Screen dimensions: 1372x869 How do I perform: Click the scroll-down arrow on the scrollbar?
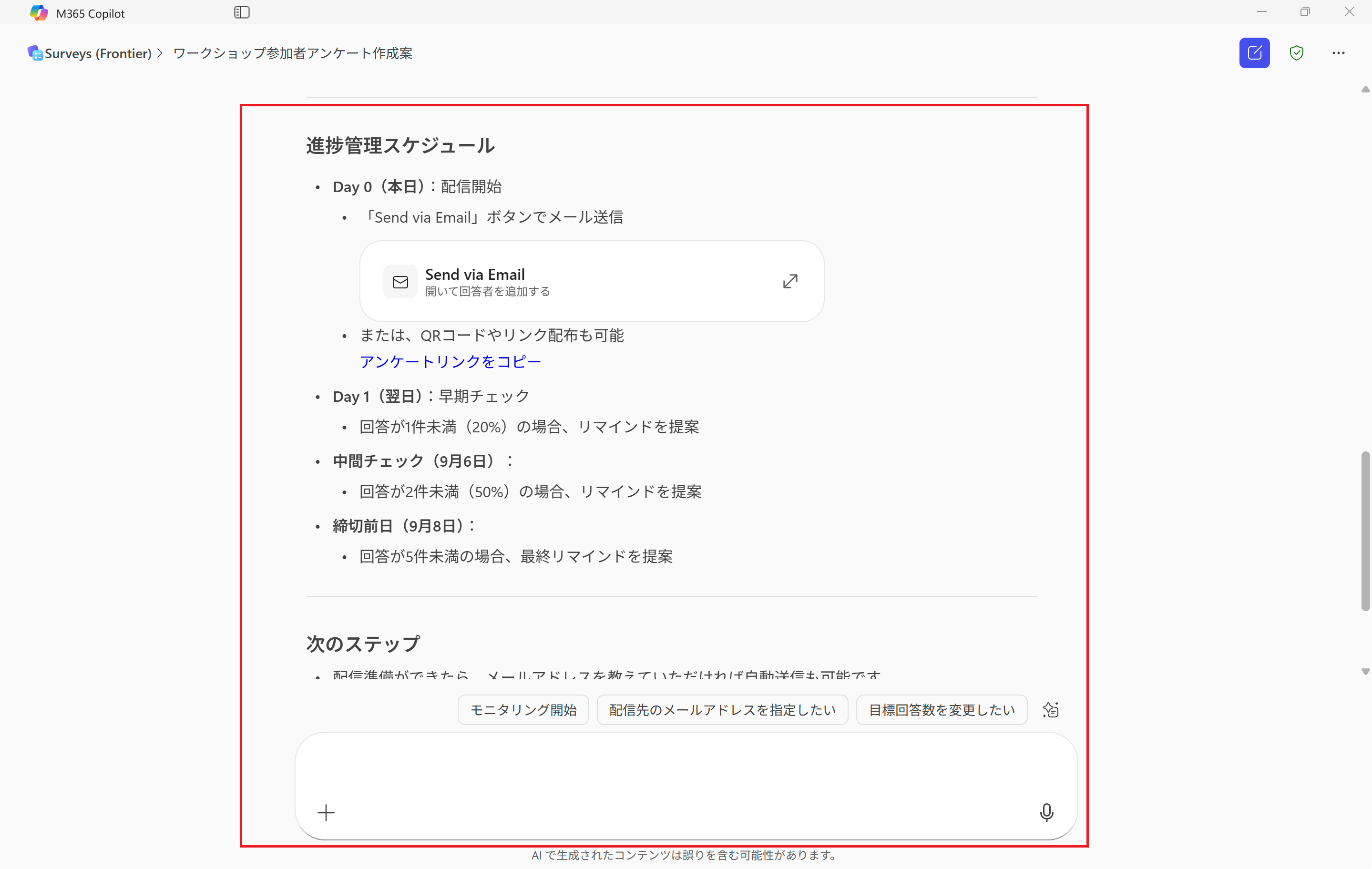point(1364,671)
